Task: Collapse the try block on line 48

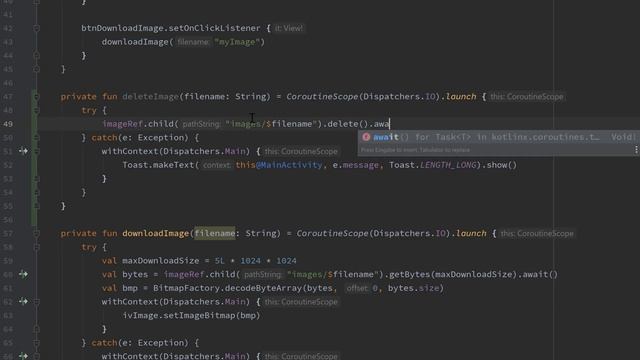Action: [36, 110]
